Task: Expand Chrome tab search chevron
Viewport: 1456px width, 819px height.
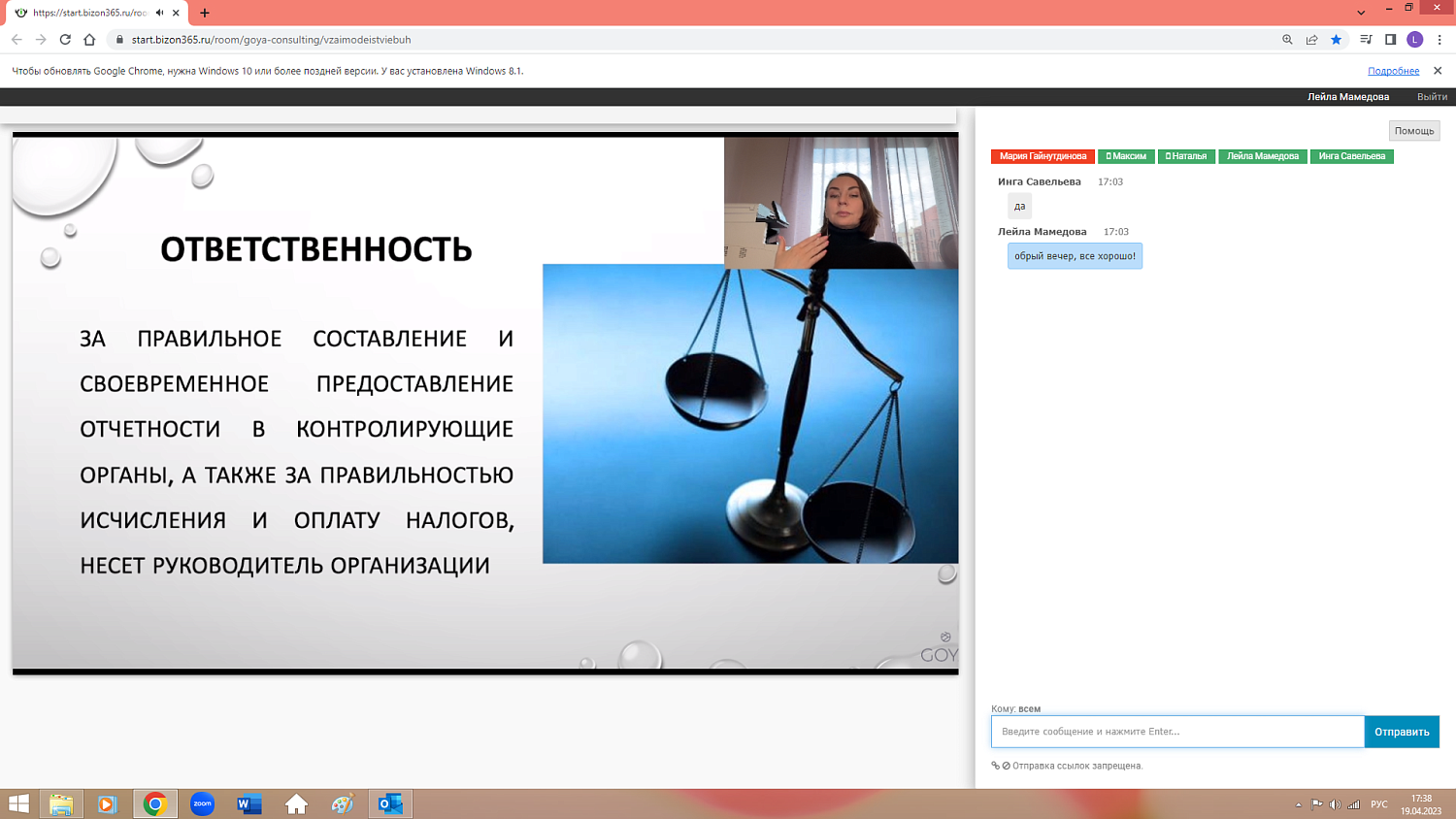Action: 1361,13
